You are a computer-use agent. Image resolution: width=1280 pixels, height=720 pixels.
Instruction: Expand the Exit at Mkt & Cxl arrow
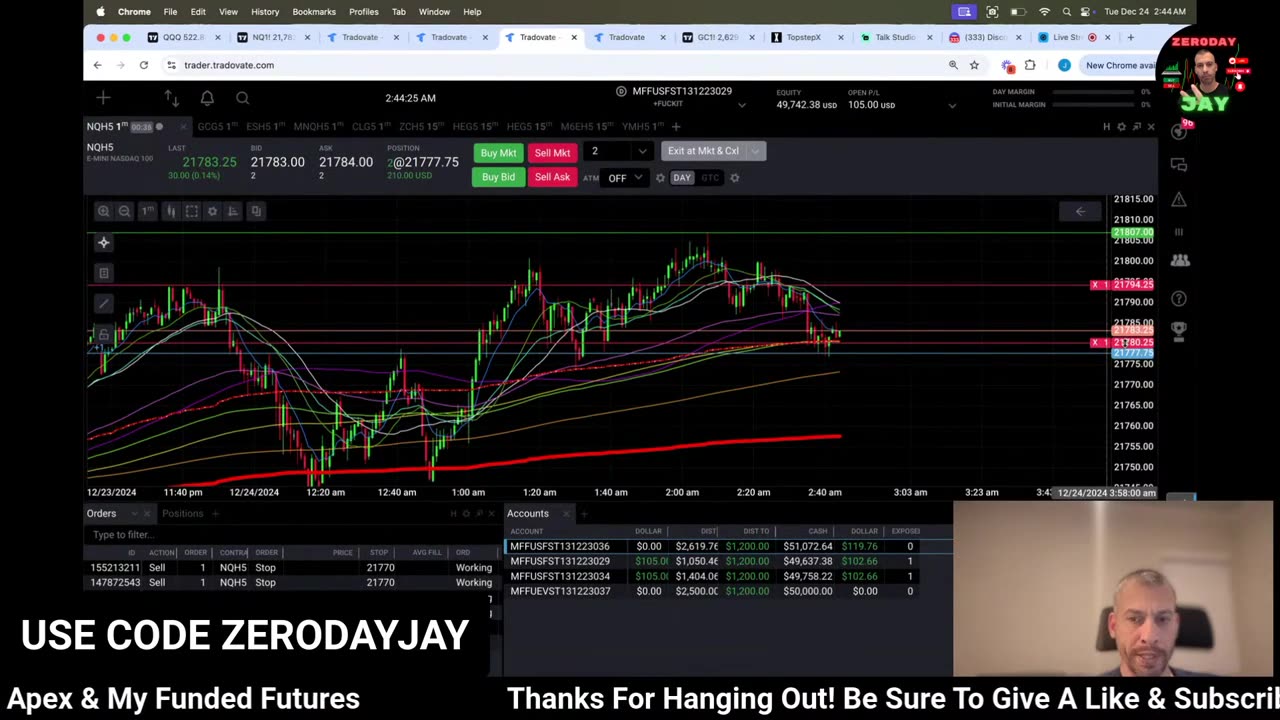point(755,151)
